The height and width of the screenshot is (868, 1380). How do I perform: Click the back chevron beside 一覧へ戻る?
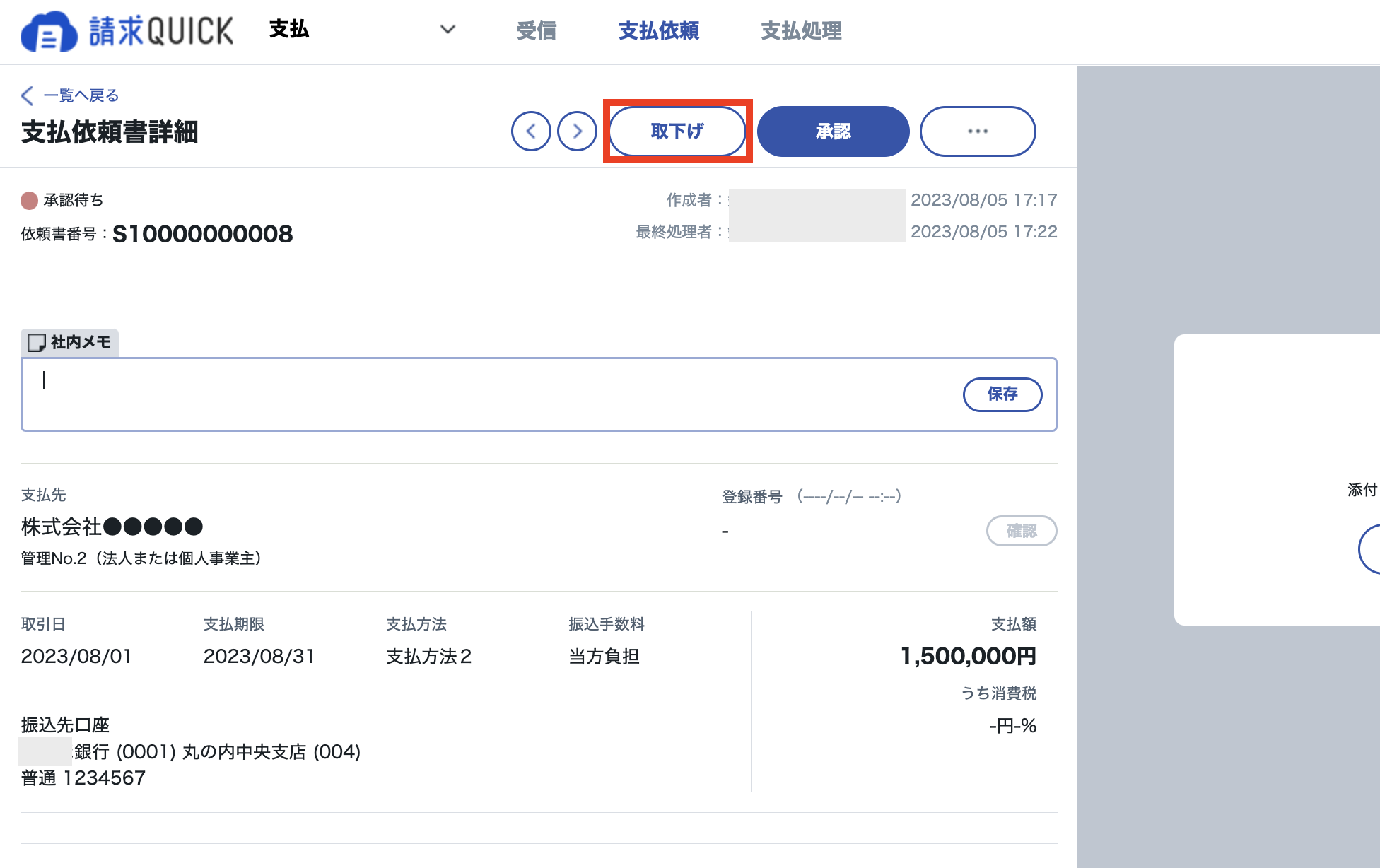tap(28, 95)
